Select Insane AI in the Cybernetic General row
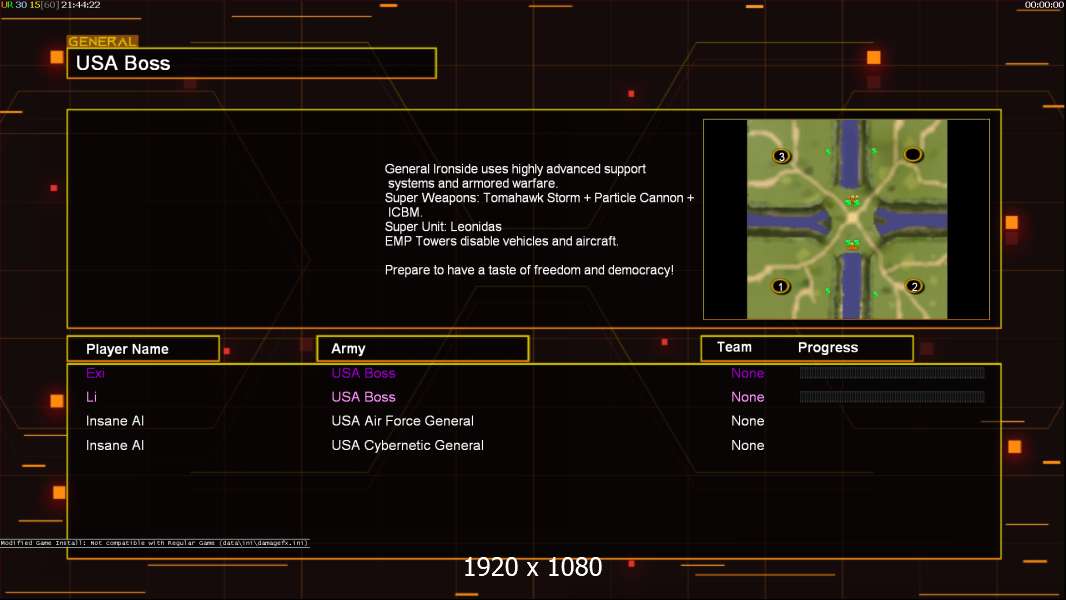This screenshot has height=600, width=1066. click(x=115, y=446)
